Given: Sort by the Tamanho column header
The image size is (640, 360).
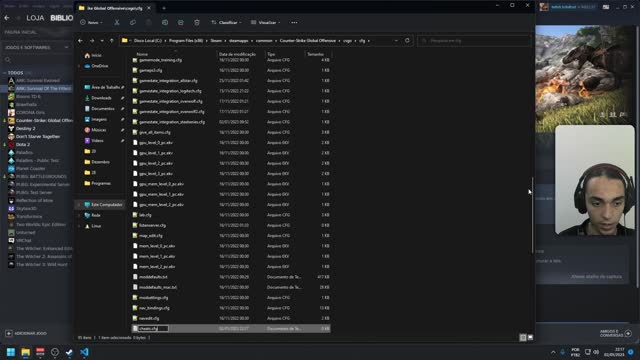Looking at the screenshot, I should pos(315,54).
